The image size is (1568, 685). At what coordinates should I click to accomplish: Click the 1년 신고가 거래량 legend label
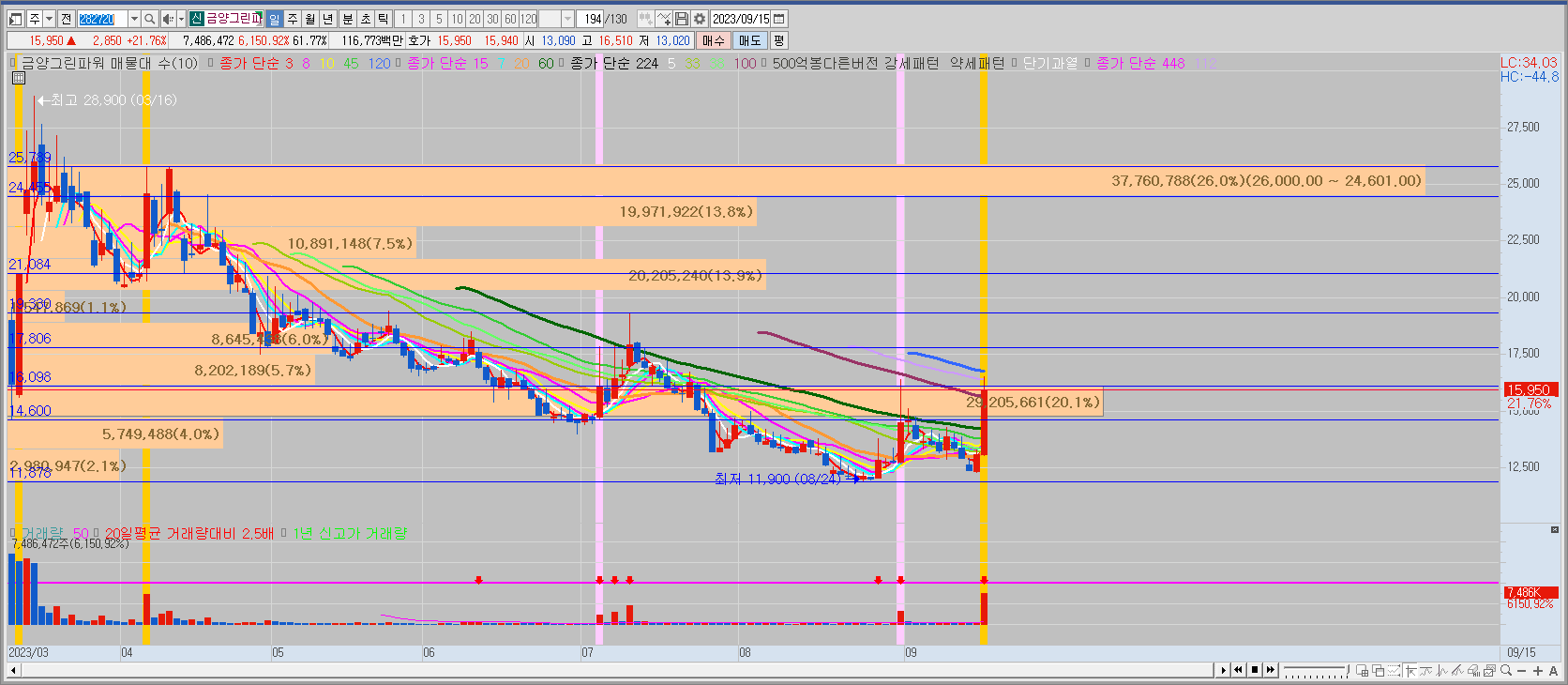click(x=349, y=533)
